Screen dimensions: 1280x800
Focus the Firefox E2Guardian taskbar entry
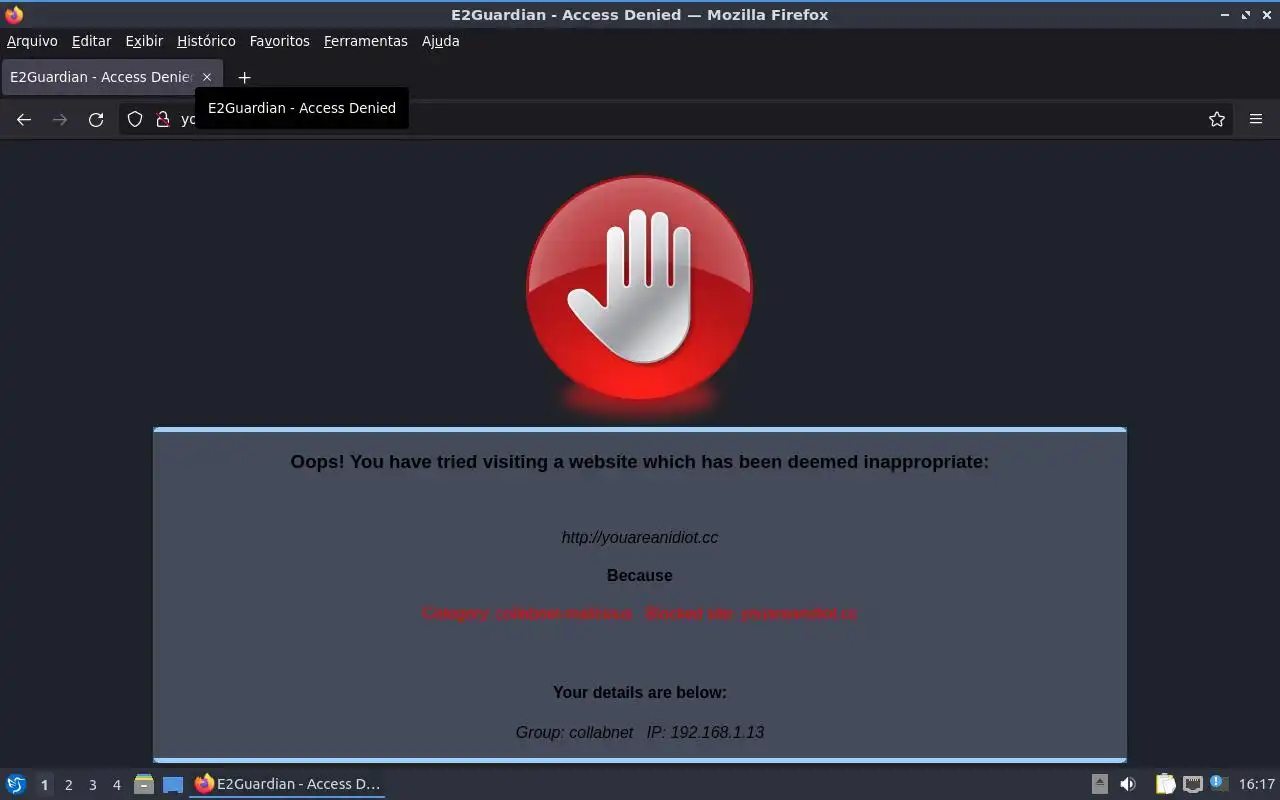[287, 784]
